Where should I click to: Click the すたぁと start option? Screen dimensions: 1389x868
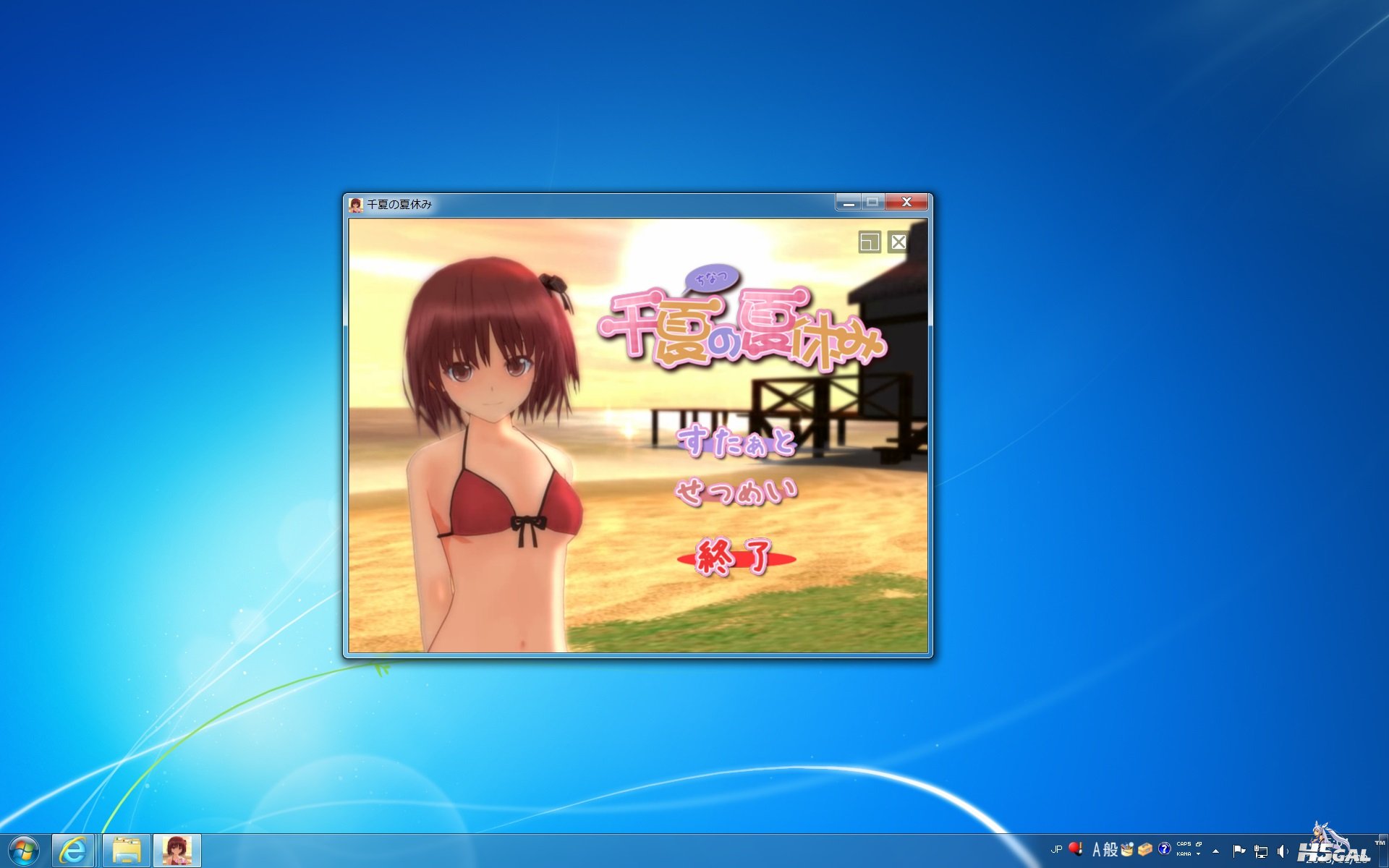[736, 442]
